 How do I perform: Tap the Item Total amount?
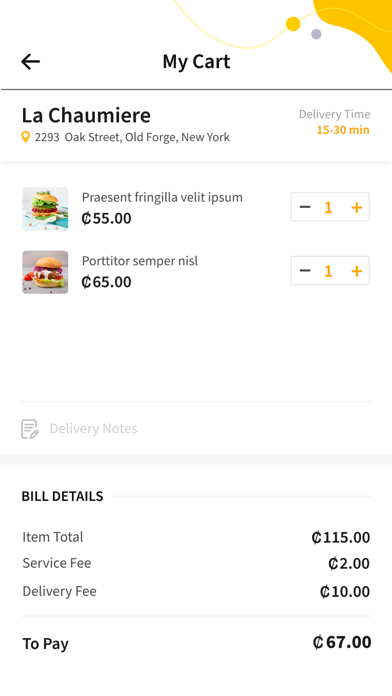pyautogui.click(x=341, y=538)
